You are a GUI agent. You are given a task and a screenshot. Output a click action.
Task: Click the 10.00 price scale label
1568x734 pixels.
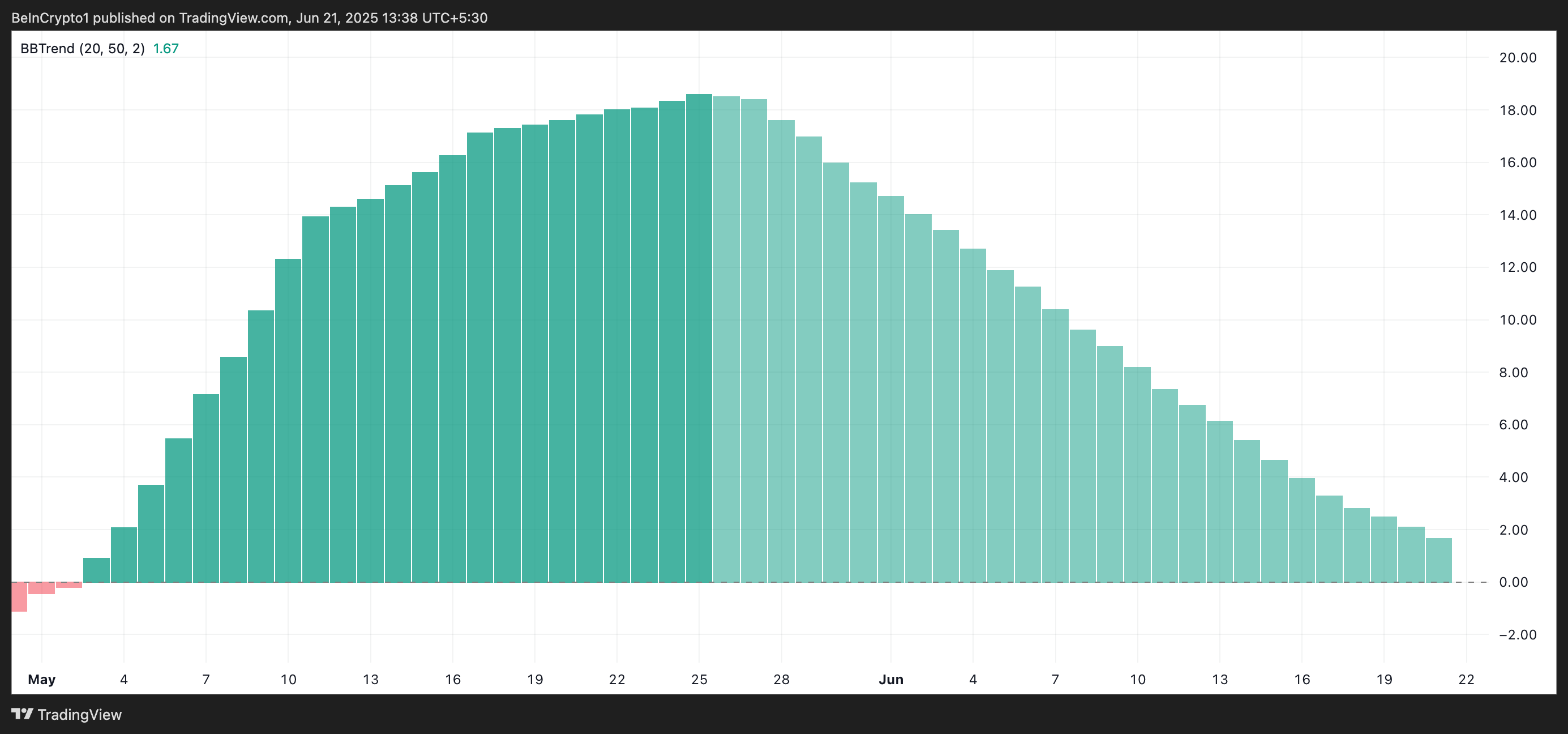pos(1518,320)
